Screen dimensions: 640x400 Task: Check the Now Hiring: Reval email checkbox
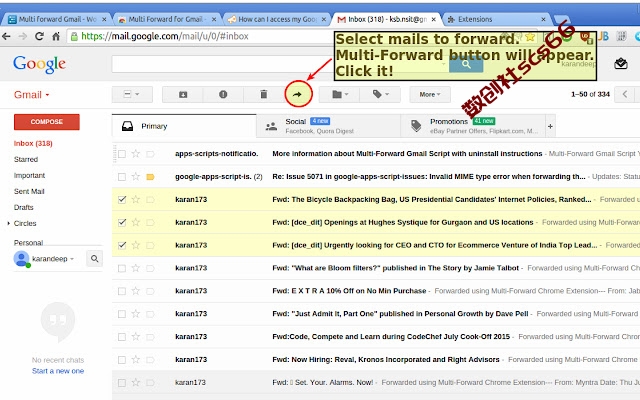[122, 360]
